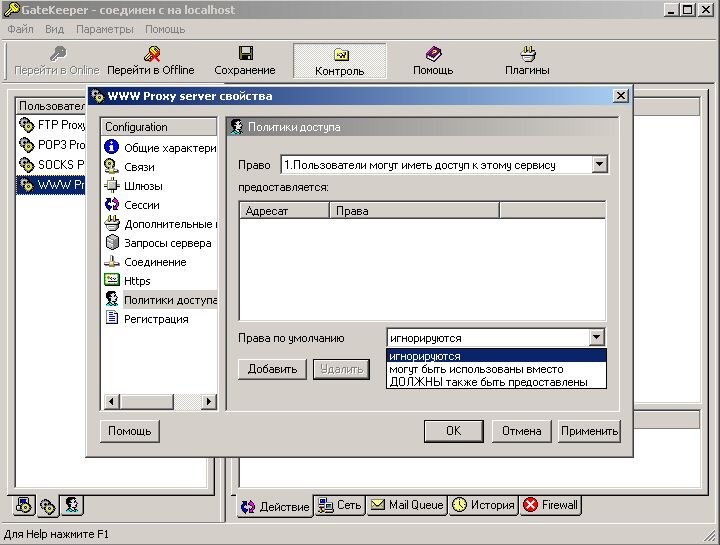Click the gears tab icon at bottom-left
720x545 pixels.
[47, 506]
